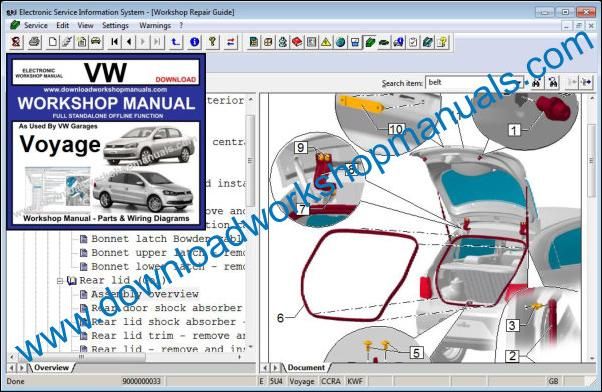602x392 pixels.
Task: Click the left tab-scroll arrow beside Overview
Action: [x=12, y=367]
